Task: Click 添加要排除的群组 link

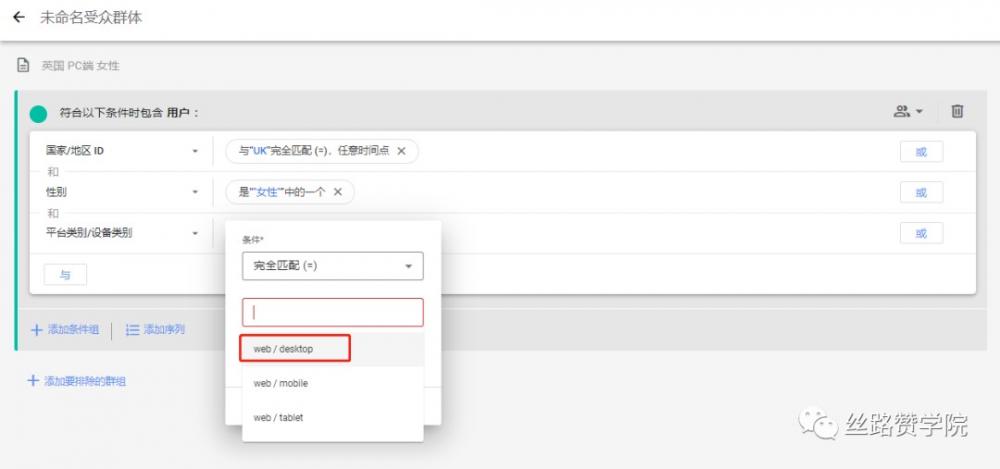Action: [77, 381]
